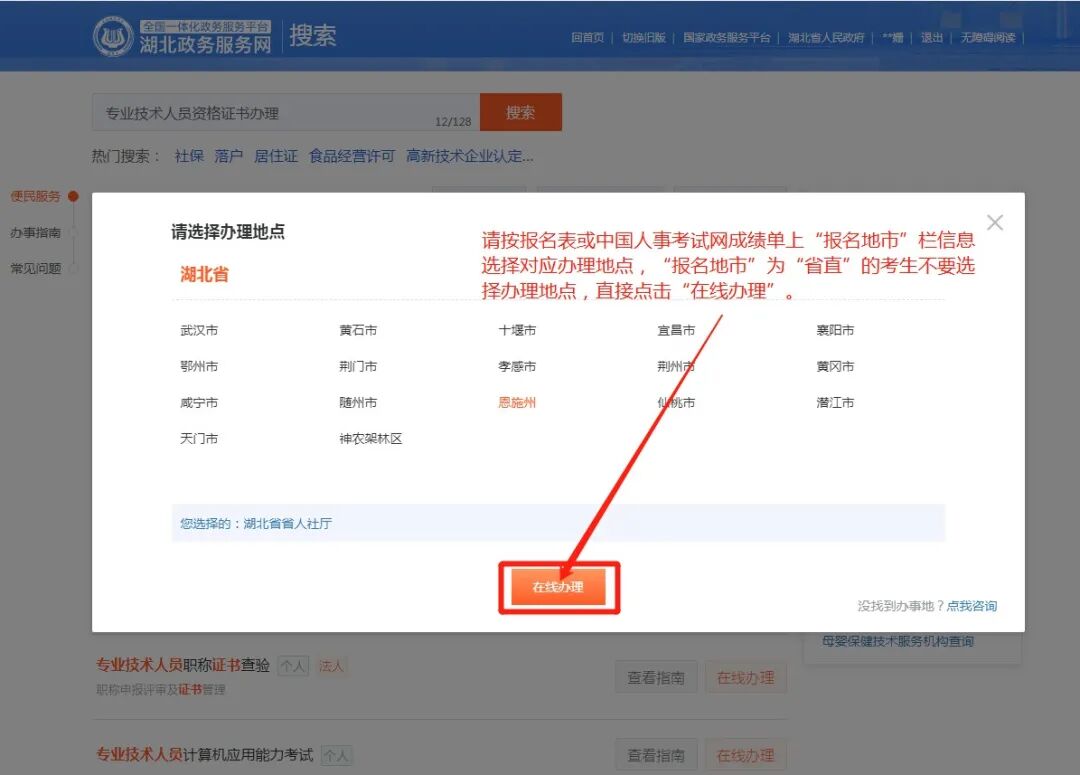Click 退出 to log out

coord(932,38)
